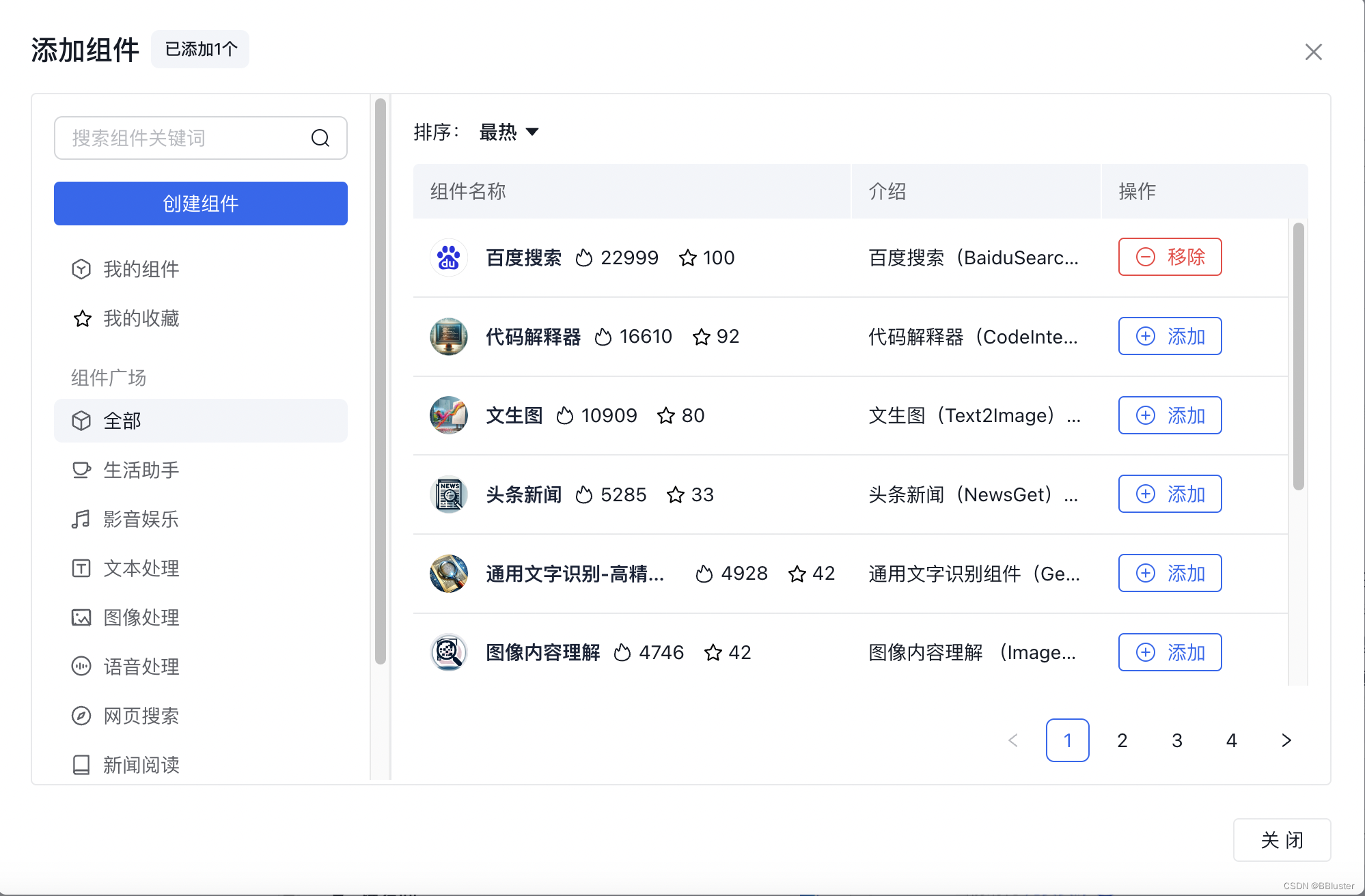The width and height of the screenshot is (1365, 896).
Task: Remove the 百度搜索 component
Action: click(1170, 257)
